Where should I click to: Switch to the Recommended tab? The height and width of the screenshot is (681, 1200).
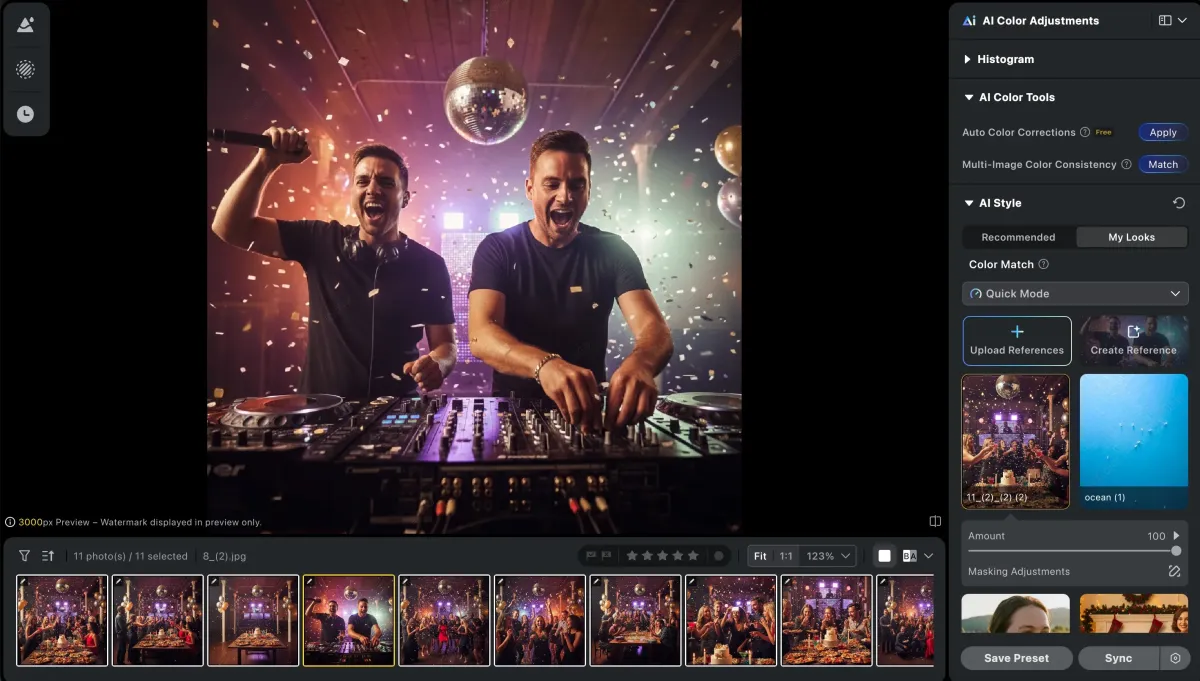click(x=1018, y=237)
